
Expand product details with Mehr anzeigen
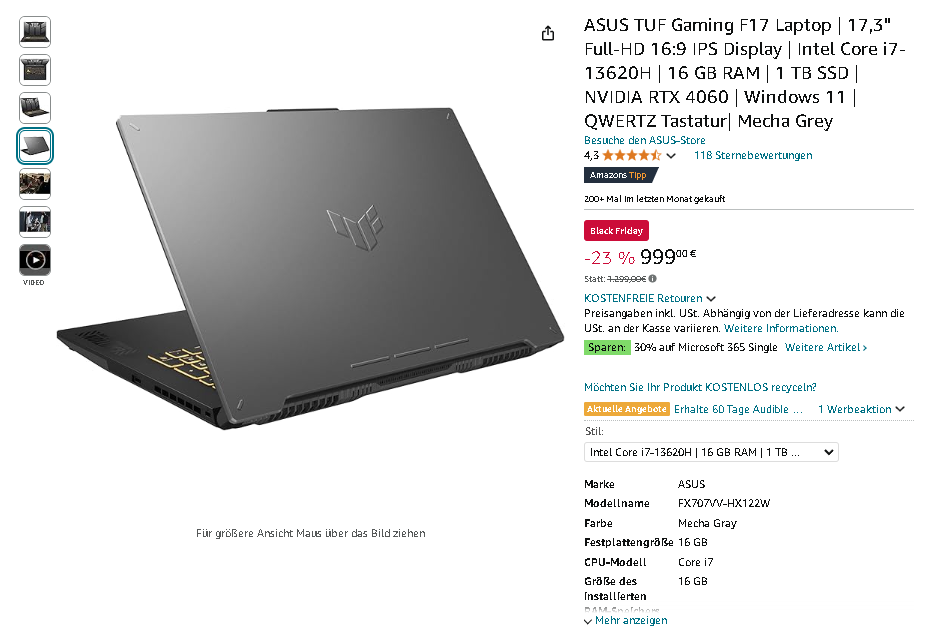point(626,620)
